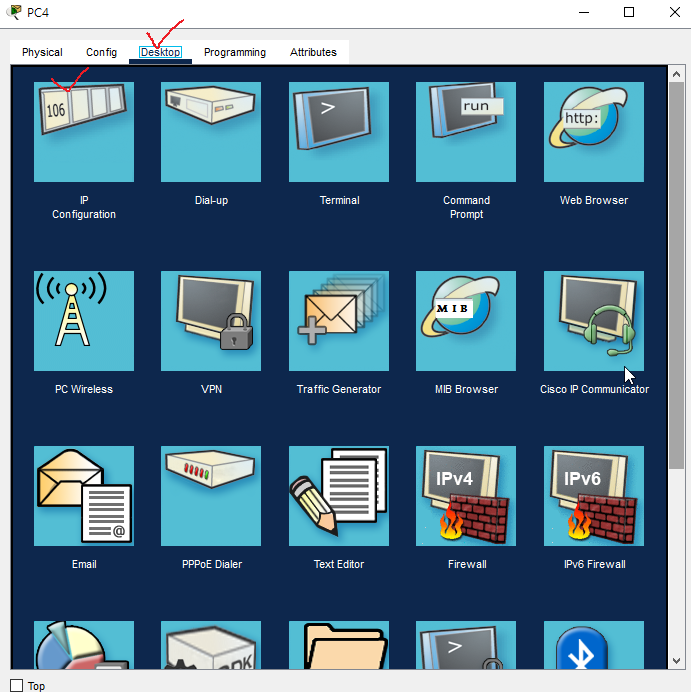Viewport: 691px width, 692px height.
Task: Open the Bluetooth app
Action: click(594, 645)
